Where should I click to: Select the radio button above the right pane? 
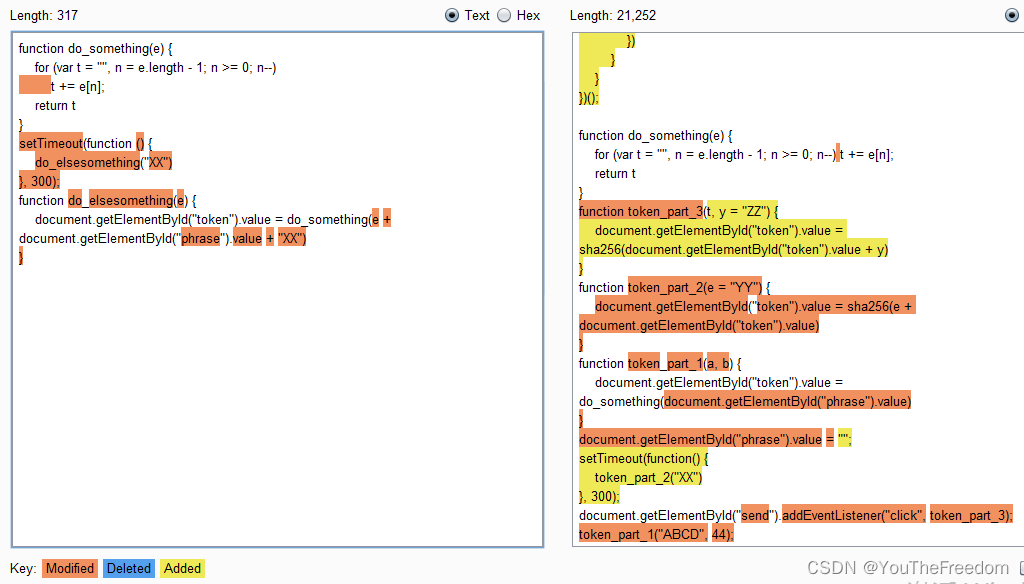(1011, 15)
